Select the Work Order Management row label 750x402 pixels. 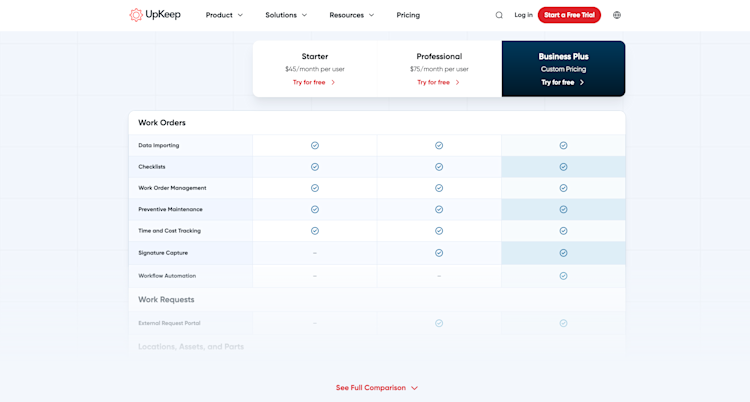click(172, 188)
